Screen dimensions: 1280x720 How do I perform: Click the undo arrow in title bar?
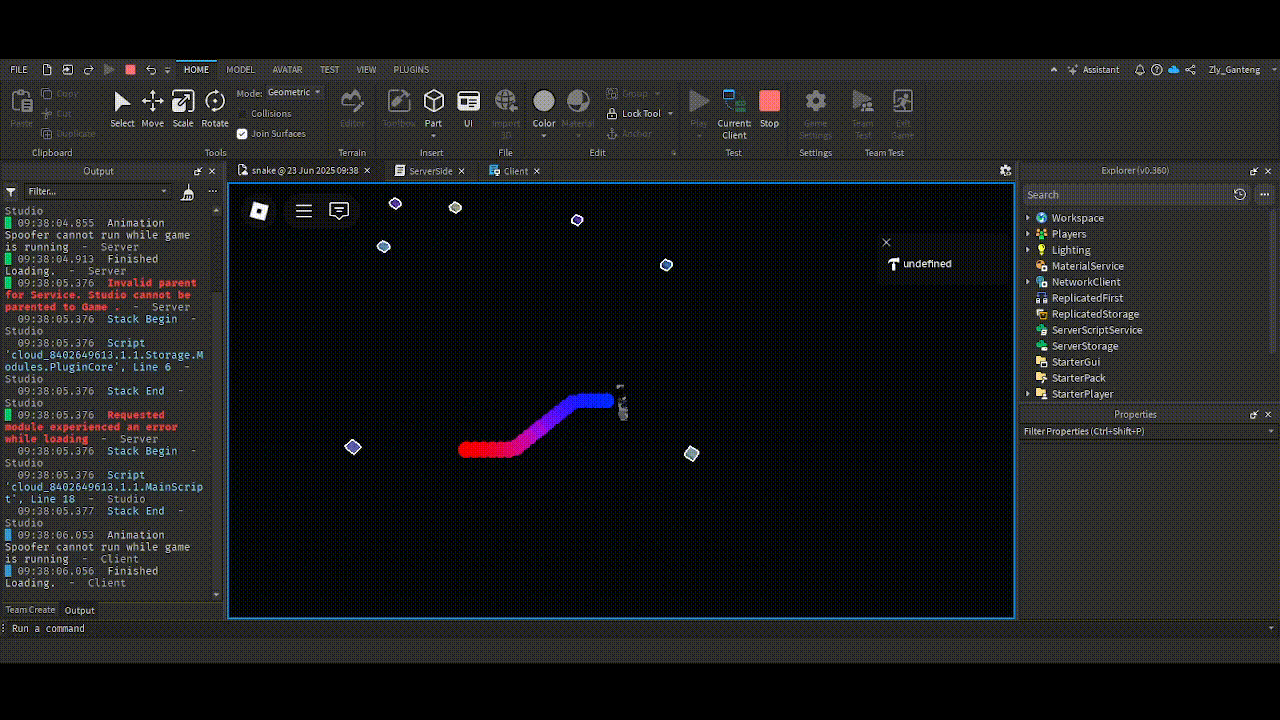(x=151, y=70)
